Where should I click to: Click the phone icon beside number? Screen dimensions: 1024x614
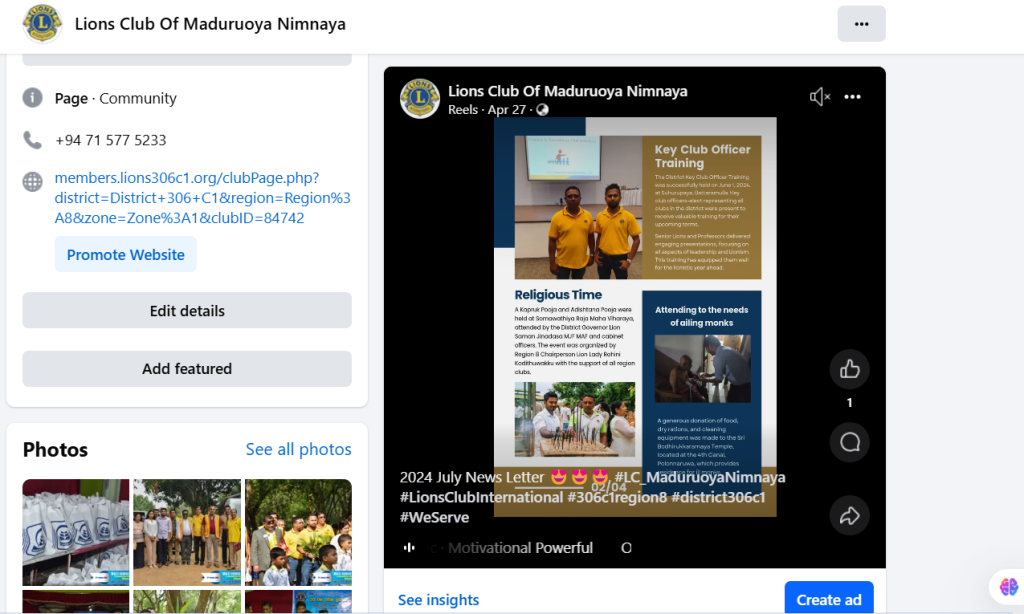point(33,140)
